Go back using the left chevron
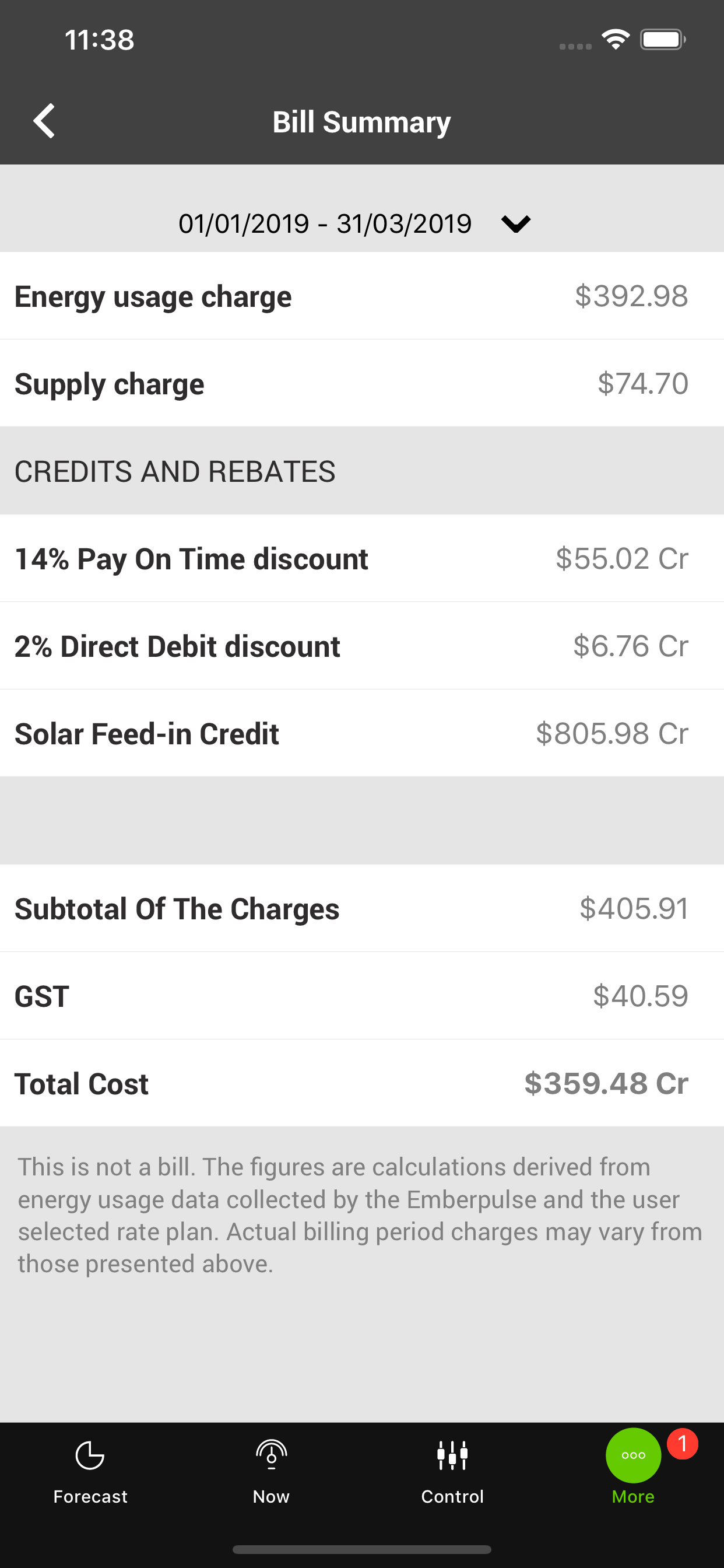 coord(44,121)
